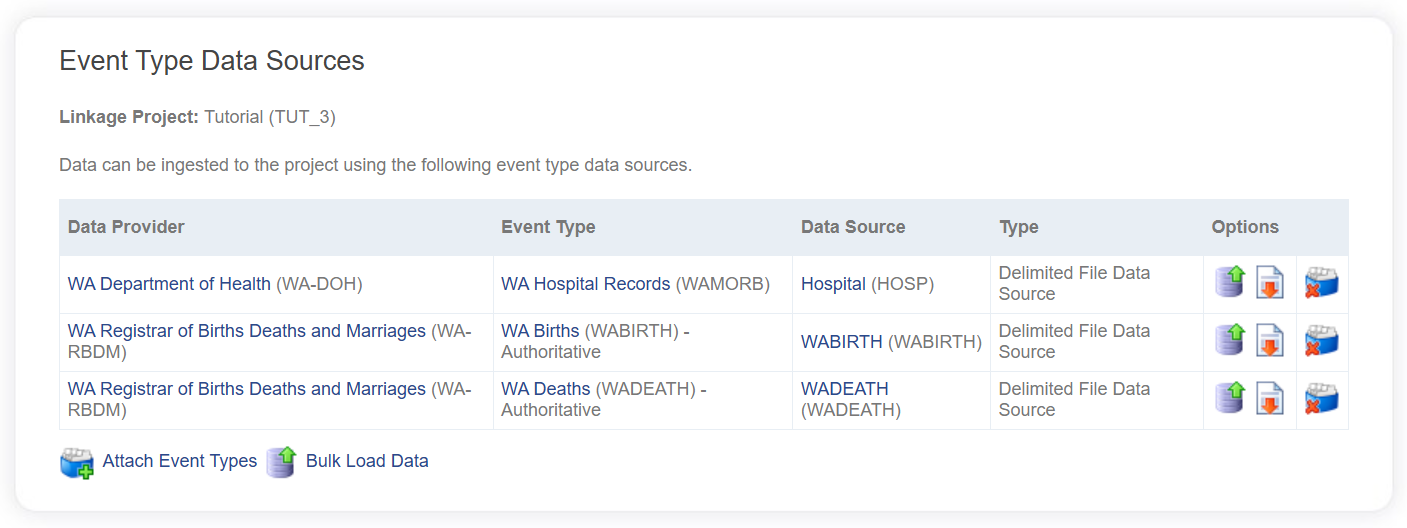Click database upload icon in Hospital row

tap(1230, 283)
